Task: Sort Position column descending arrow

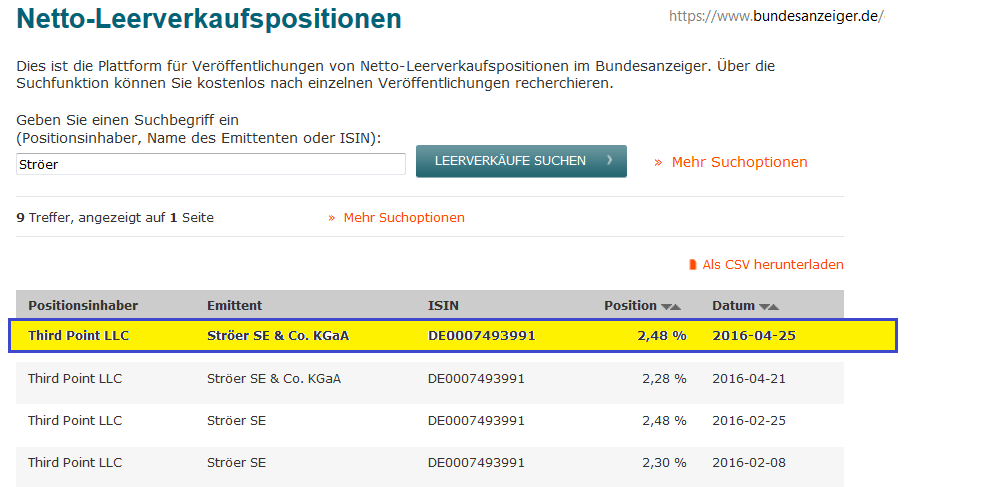Action: coord(666,306)
